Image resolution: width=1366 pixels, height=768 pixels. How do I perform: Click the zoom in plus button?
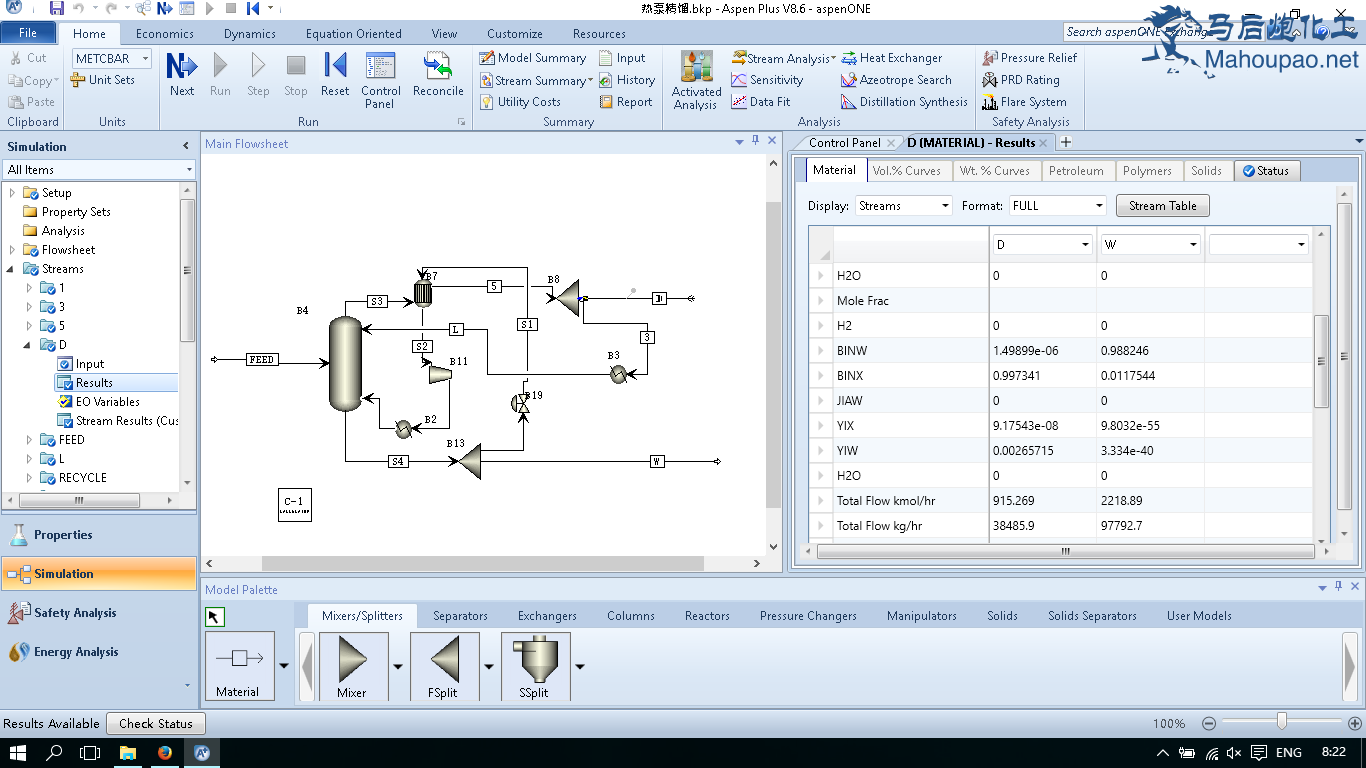(x=1354, y=723)
